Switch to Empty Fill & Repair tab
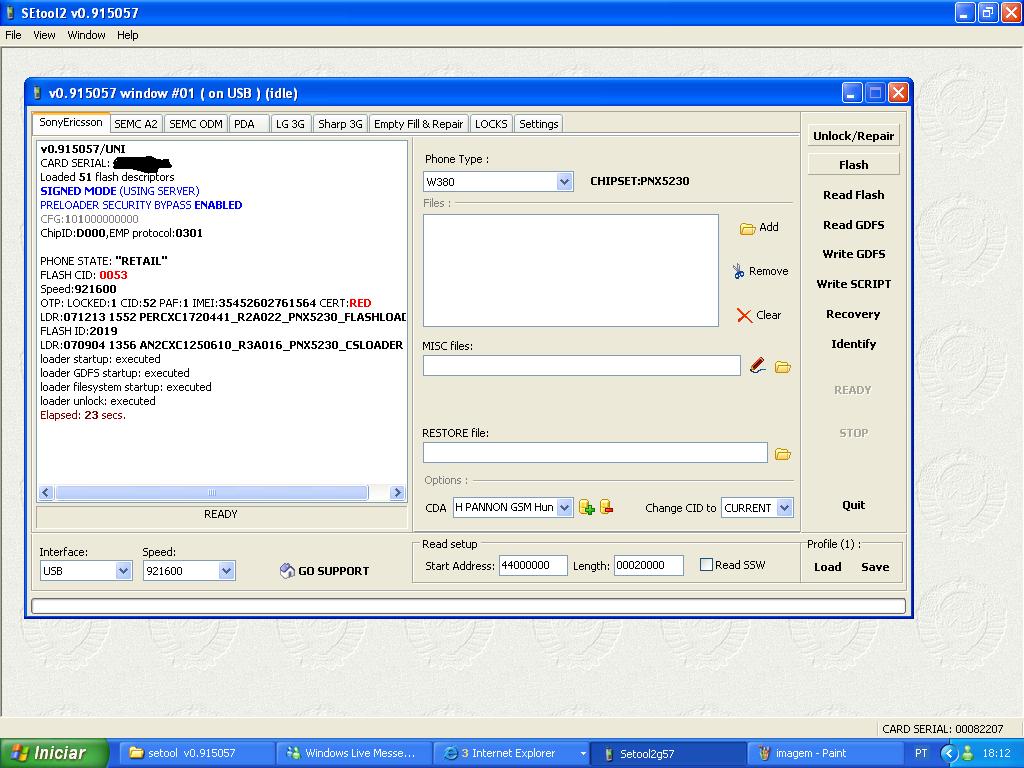The width and height of the screenshot is (1024, 768). point(418,124)
